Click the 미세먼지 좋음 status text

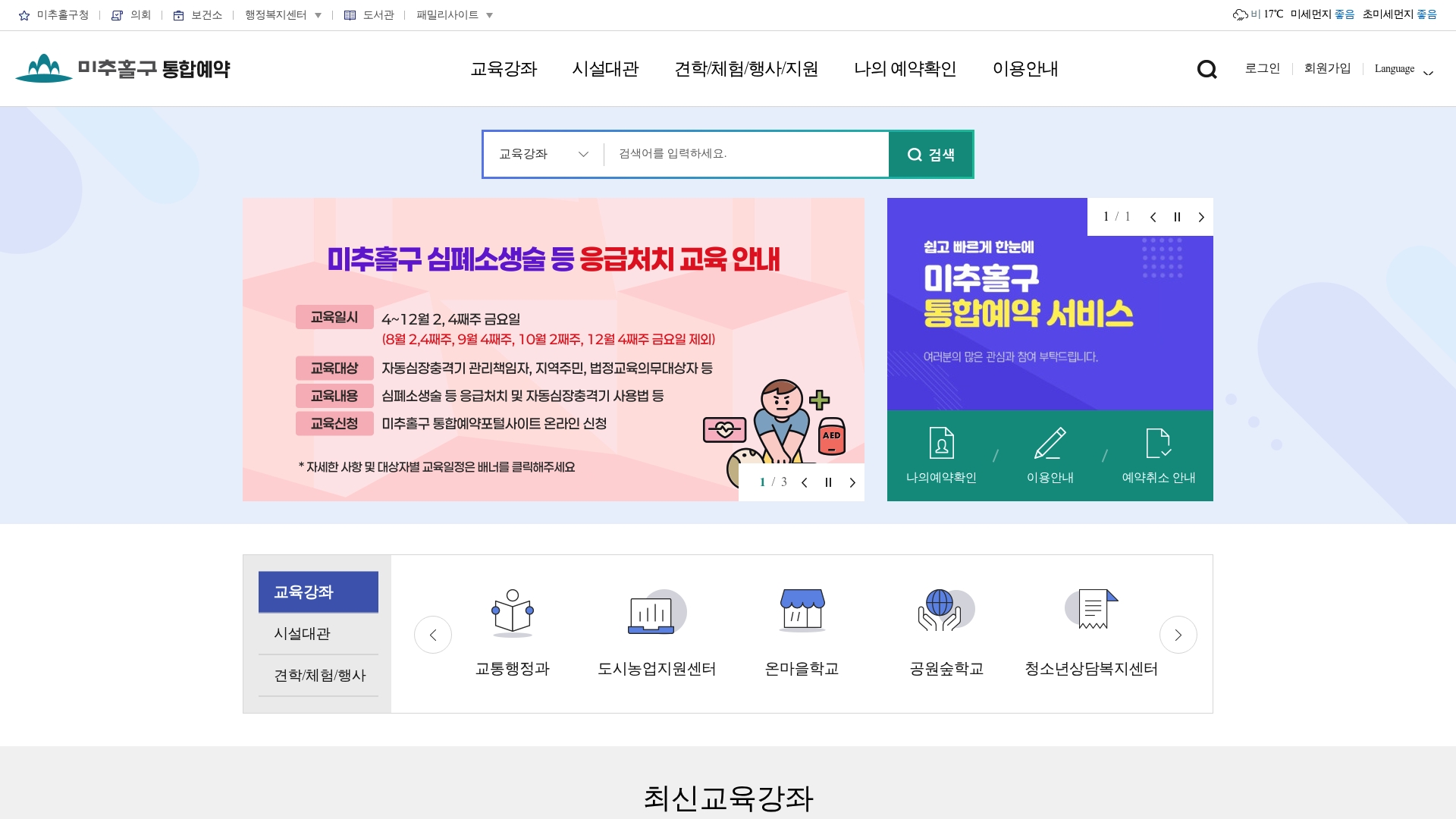pos(1322,14)
